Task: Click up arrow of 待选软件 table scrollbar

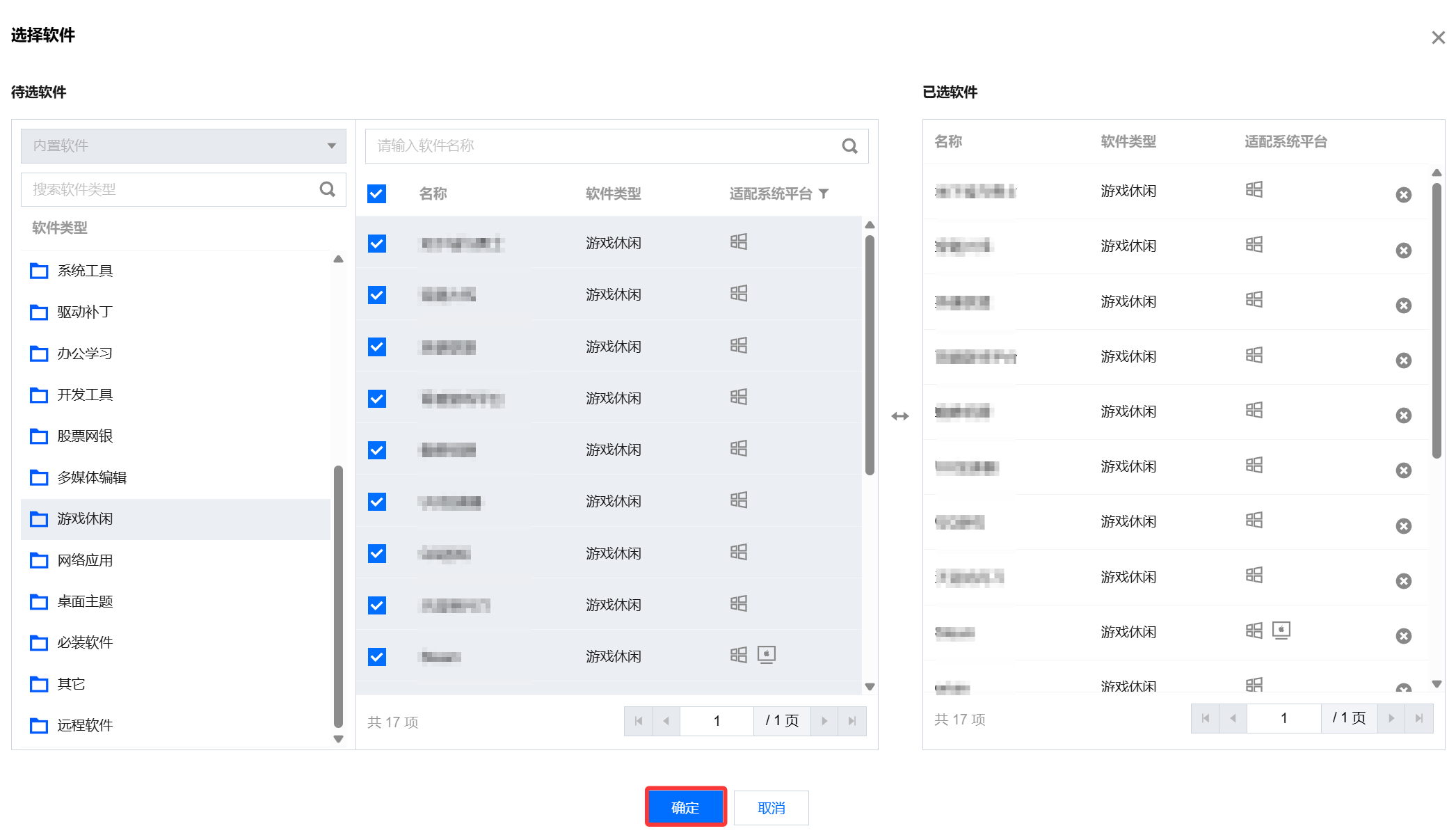Action: pos(870,225)
